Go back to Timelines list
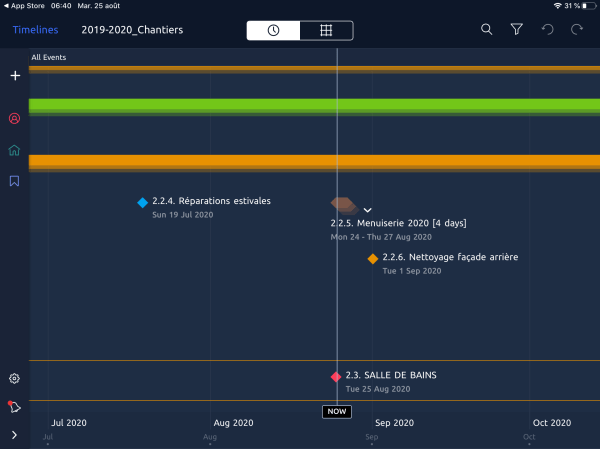Viewport: 600px width, 449px height. [x=35, y=30]
